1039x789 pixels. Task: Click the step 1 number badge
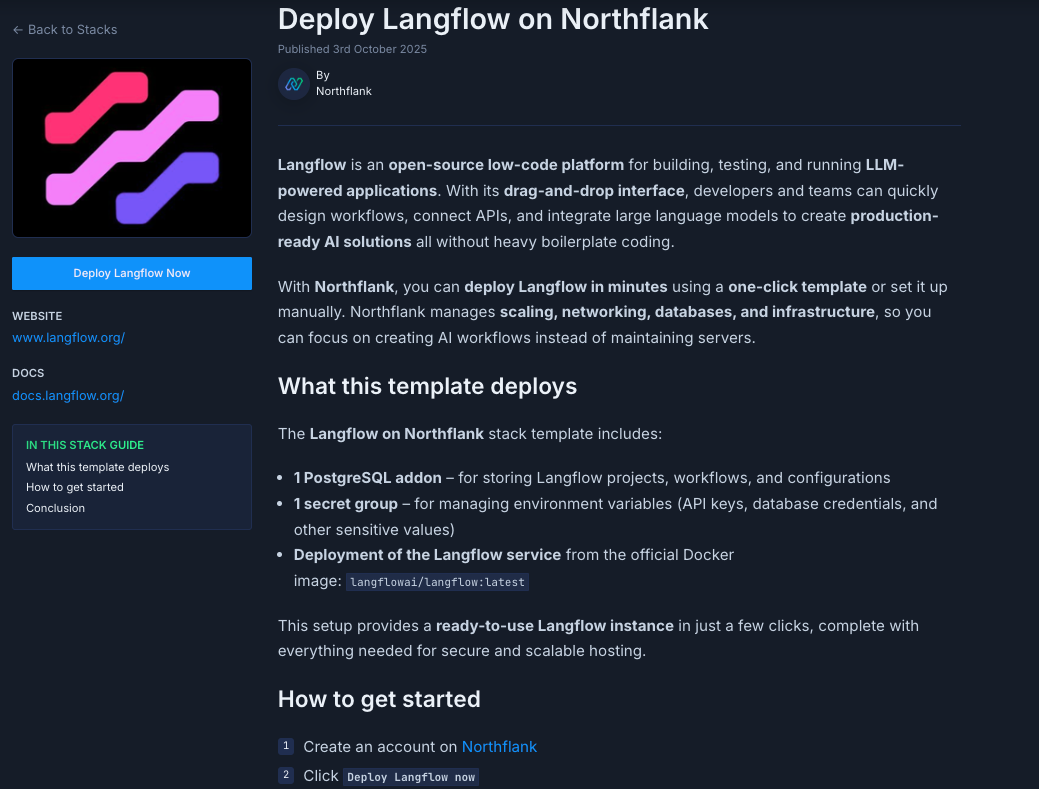point(286,746)
